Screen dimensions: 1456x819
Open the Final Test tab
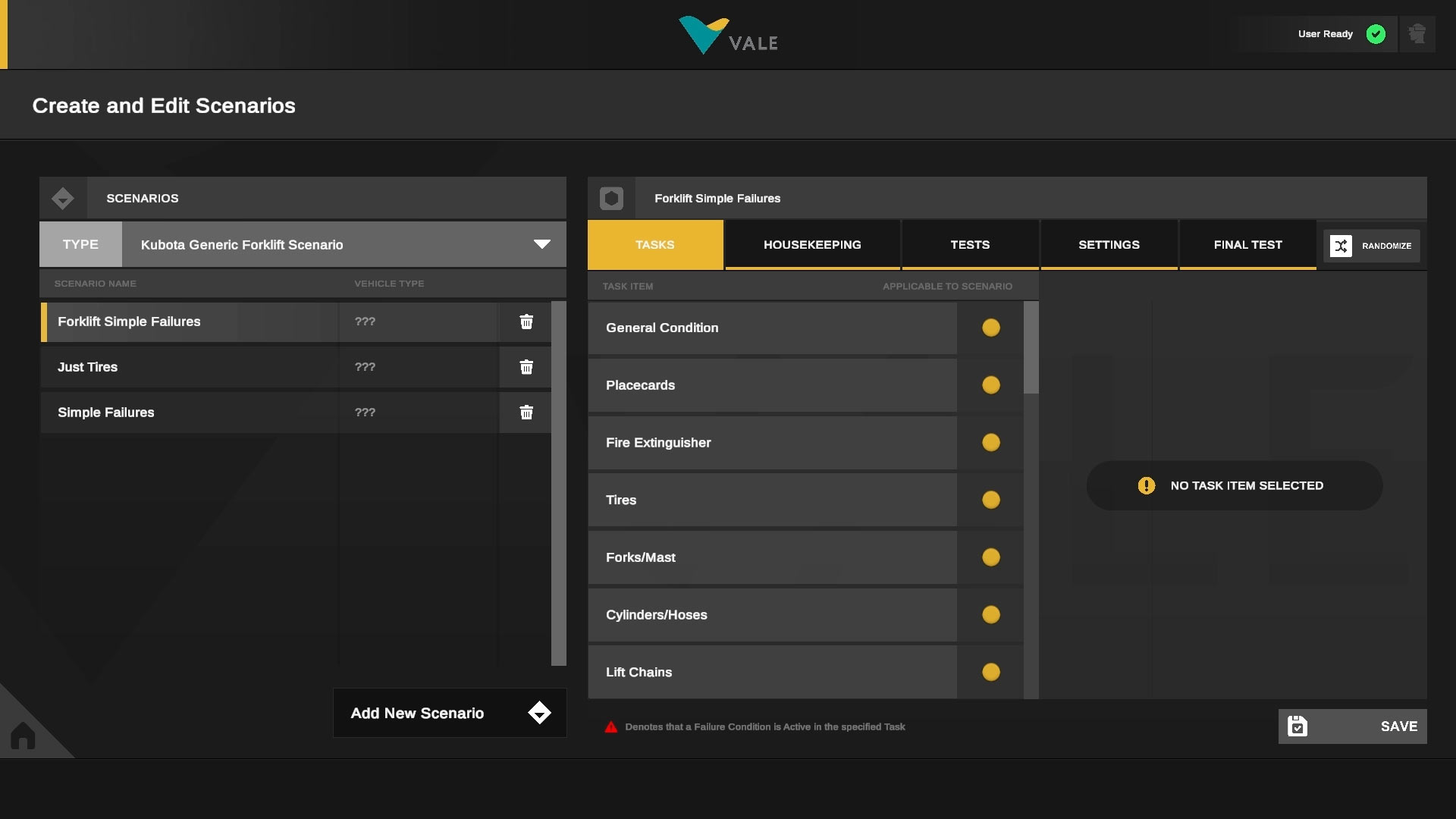[1247, 245]
